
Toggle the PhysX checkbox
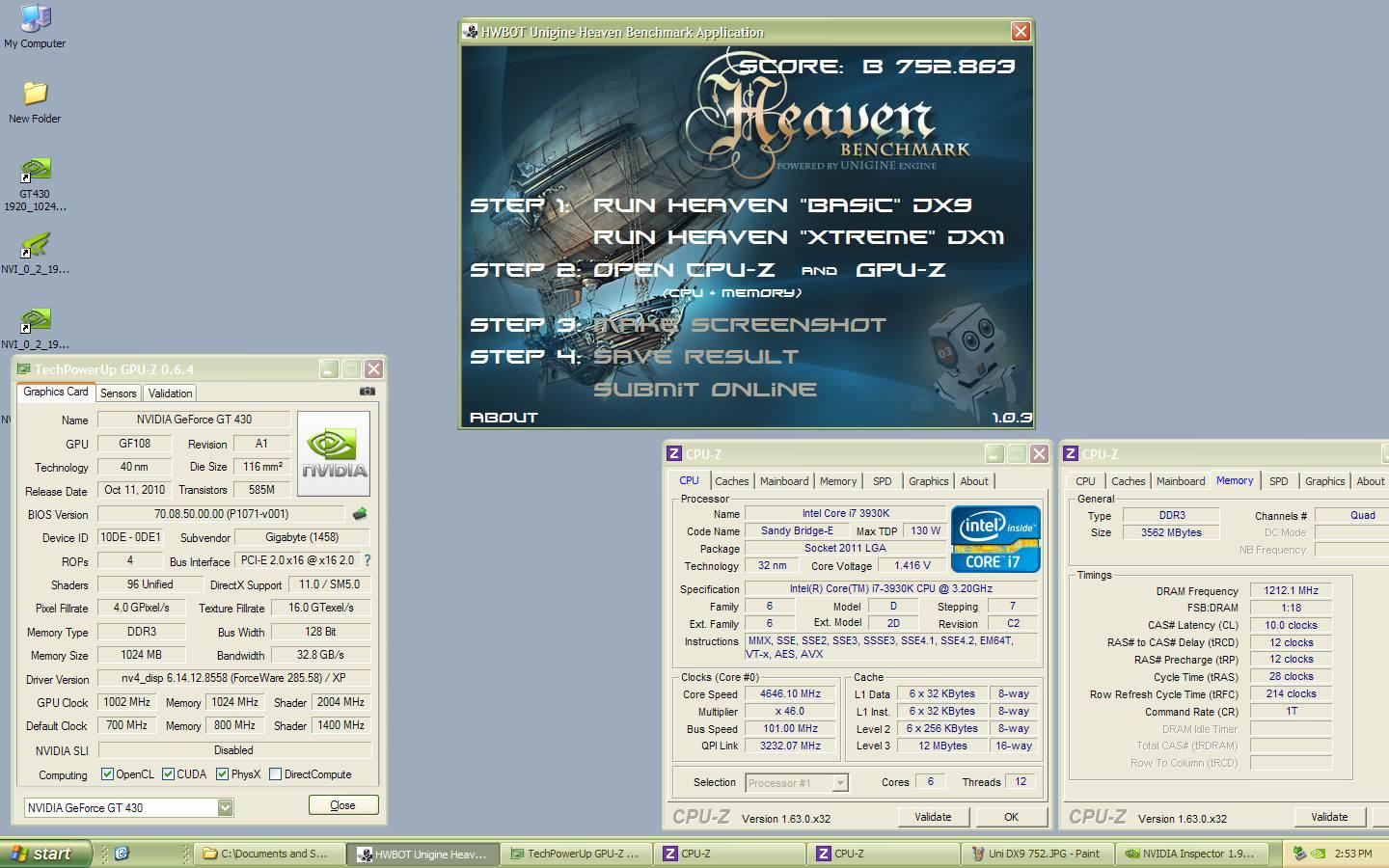(222, 773)
